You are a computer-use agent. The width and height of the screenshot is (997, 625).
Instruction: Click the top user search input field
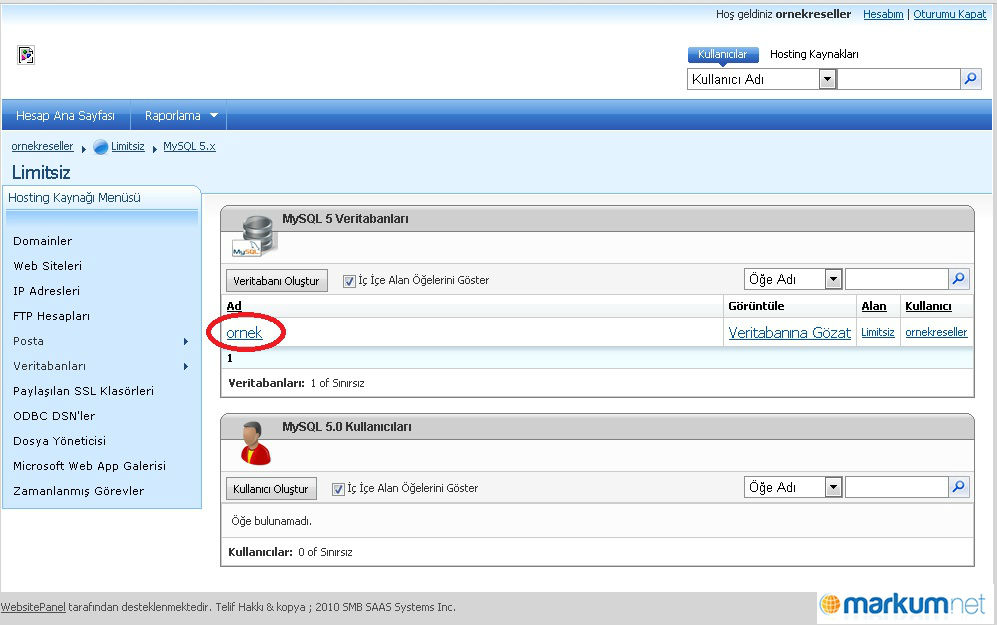point(899,79)
